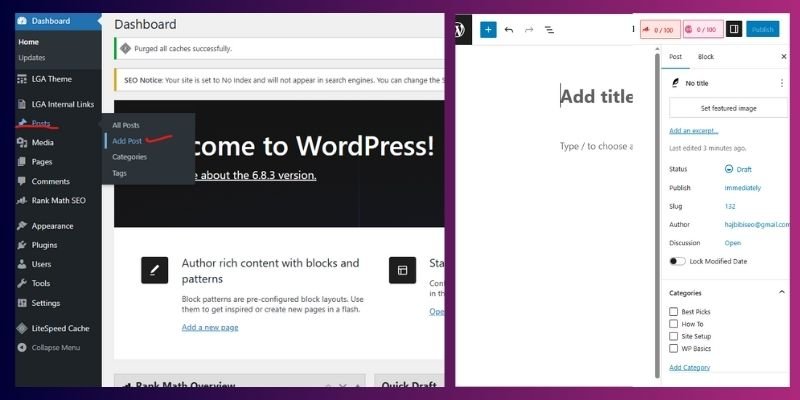Select Home under Dashboard menu
This screenshot has width=800, height=400.
click(x=29, y=42)
